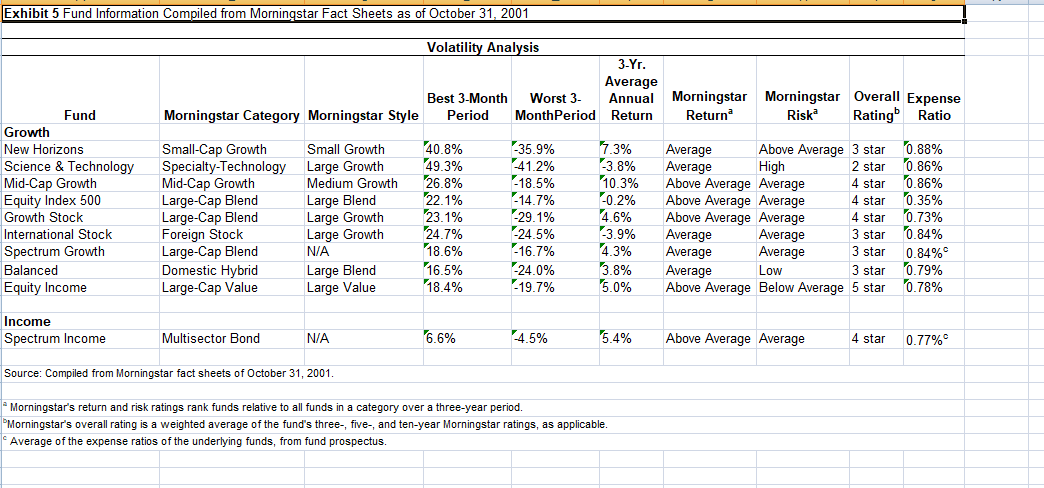Viewport: 1044px width, 488px height.
Task: Click the Growth section label
Action: point(26,132)
